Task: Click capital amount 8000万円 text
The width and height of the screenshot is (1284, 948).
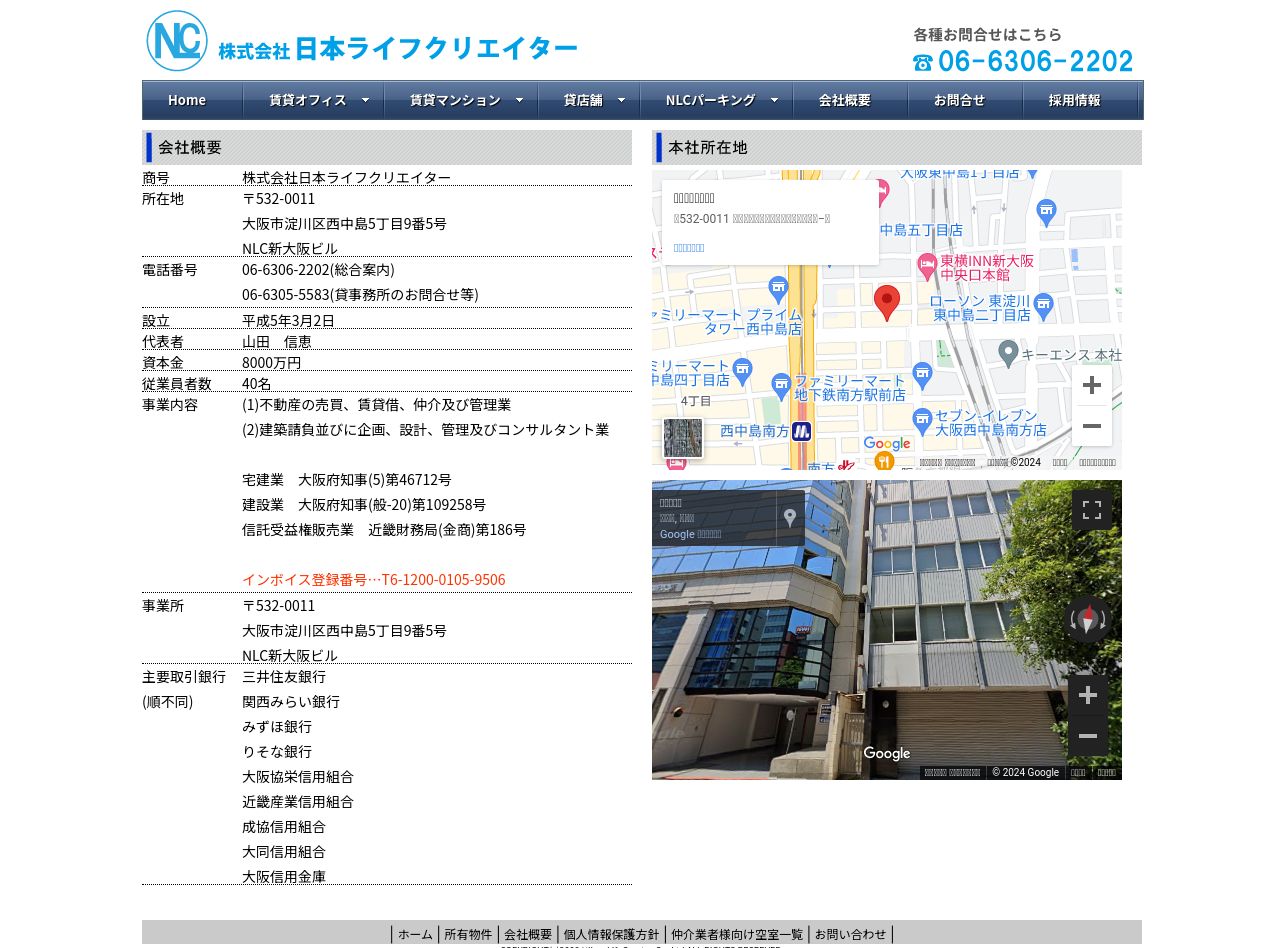Action: [271, 362]
